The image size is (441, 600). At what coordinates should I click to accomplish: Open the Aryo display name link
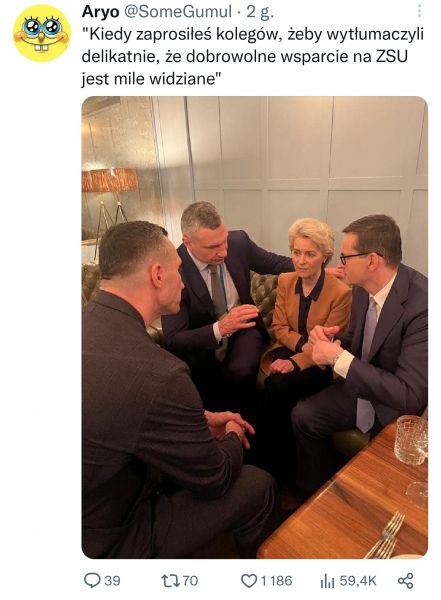tap(100, 12)
